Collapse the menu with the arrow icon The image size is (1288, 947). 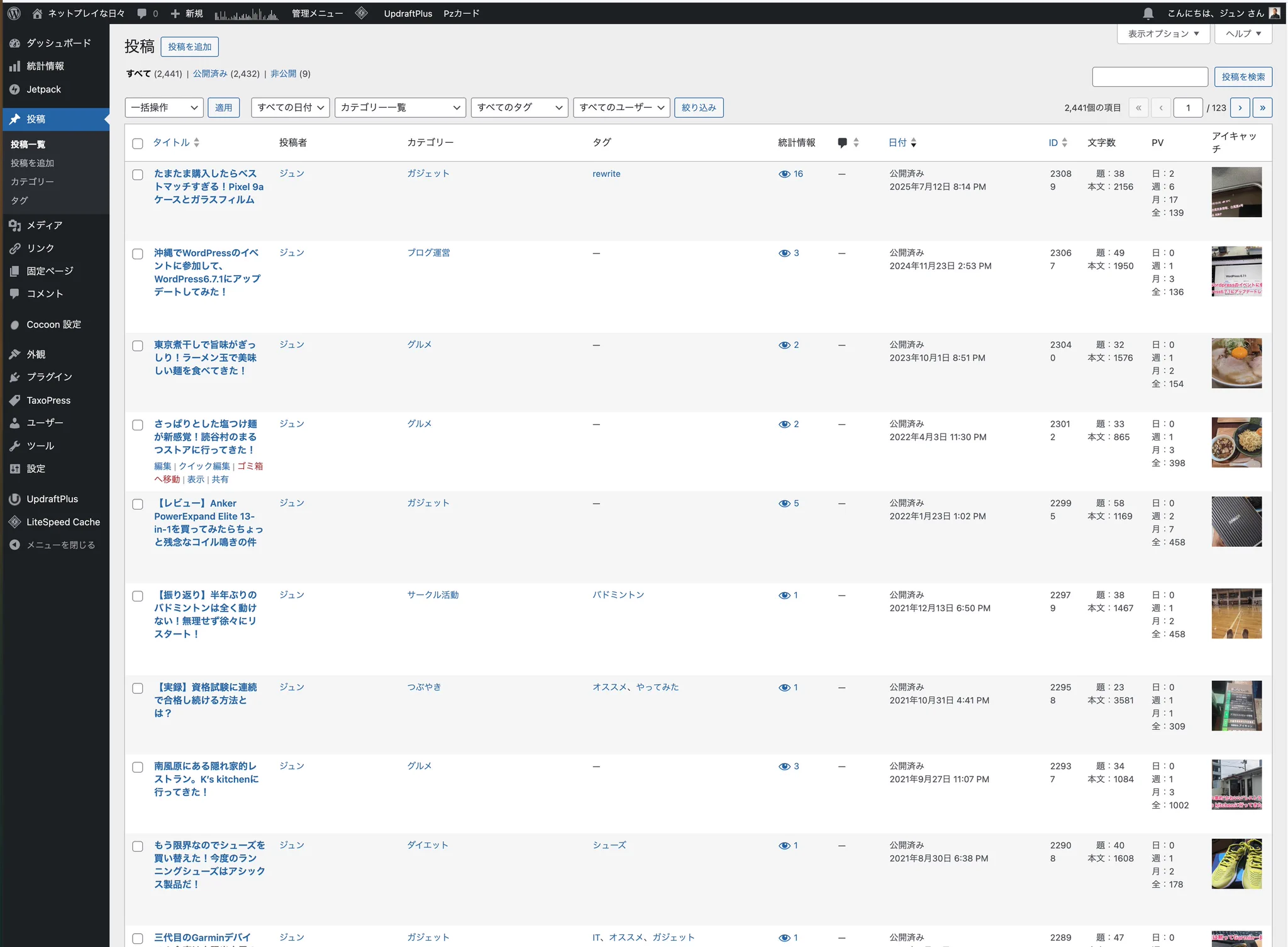click(x=15, y=545)
